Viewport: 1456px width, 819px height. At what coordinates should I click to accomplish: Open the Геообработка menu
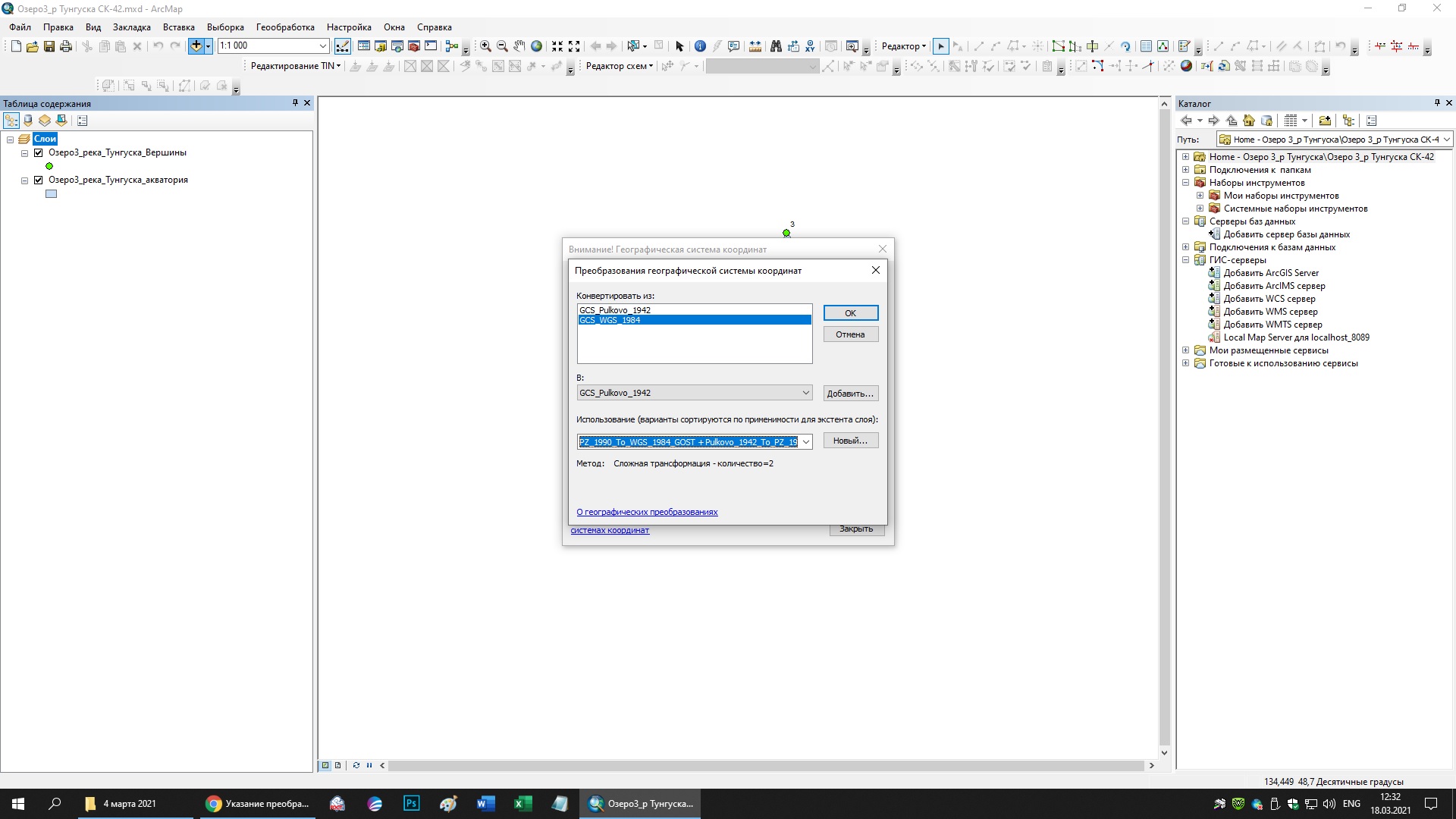point(285,27)
